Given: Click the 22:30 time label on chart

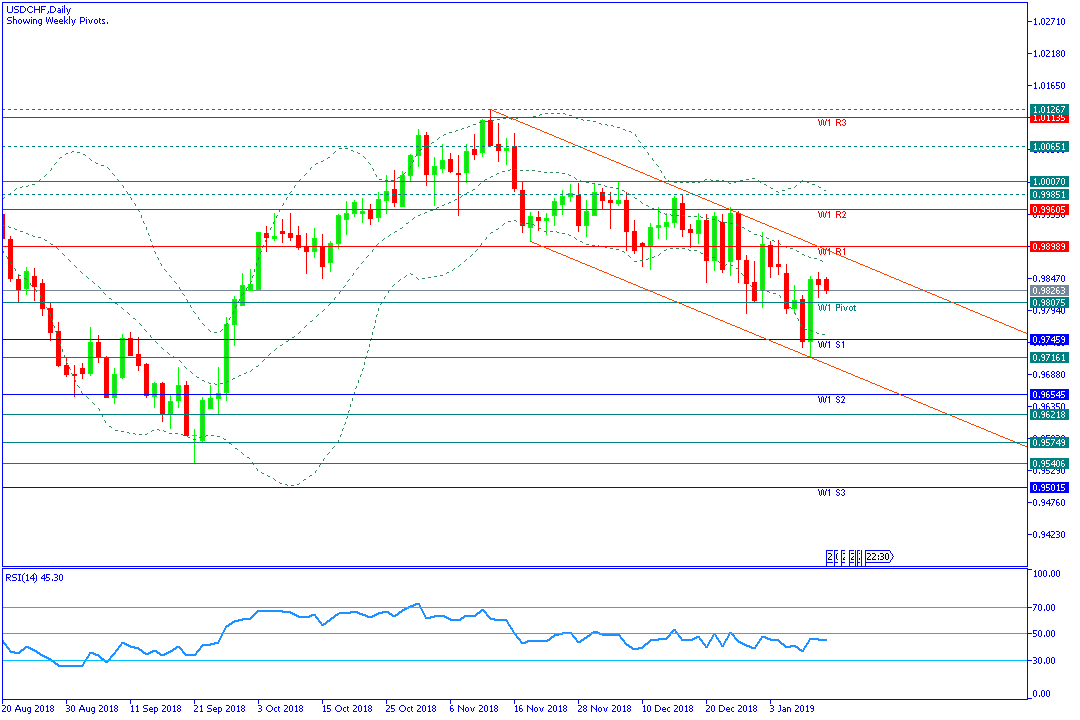Looking at the screenshot, I should 878,557.
